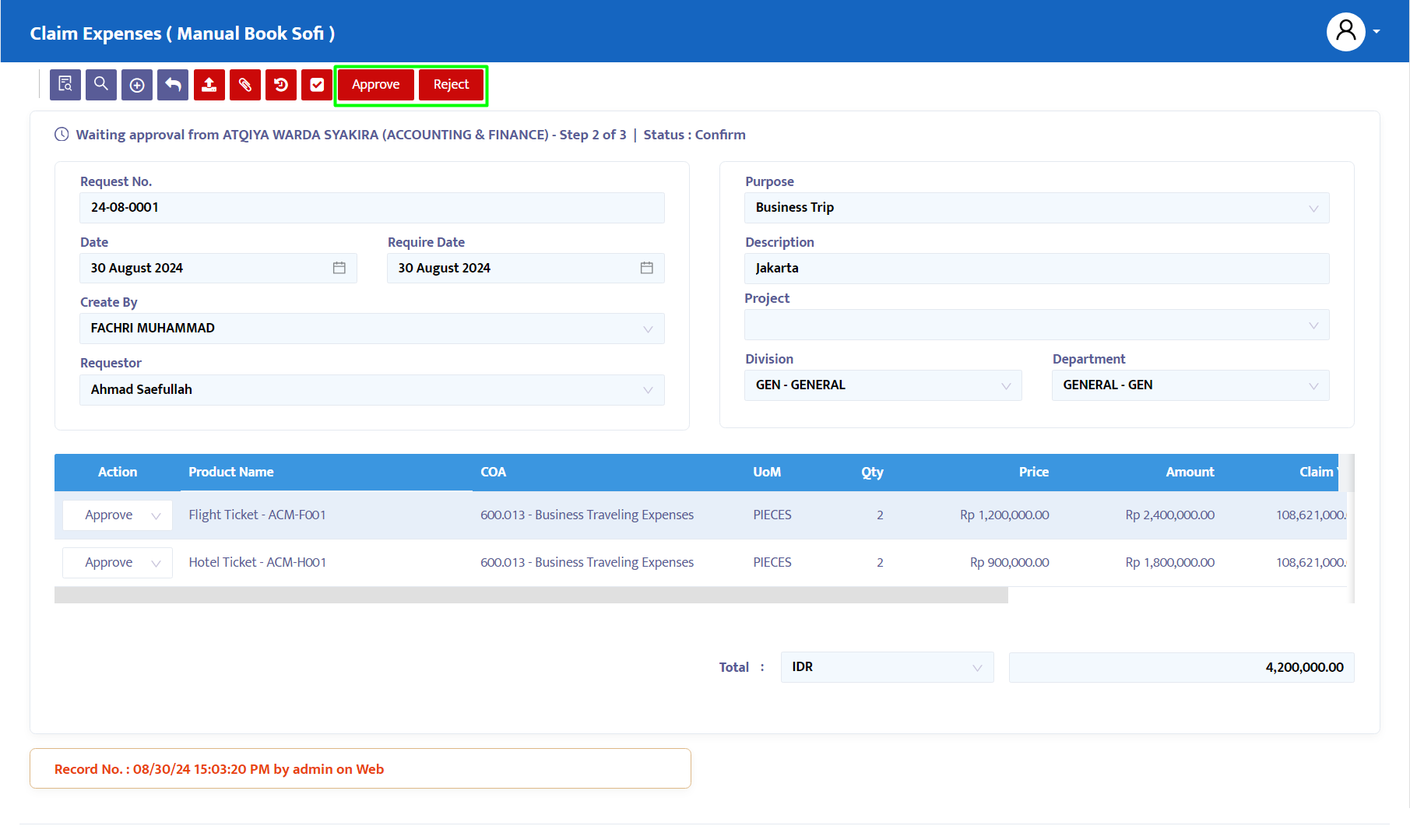The image size is (1410, 840).
Task: Click the Description field containing Jakarta
Action: 1037,269
